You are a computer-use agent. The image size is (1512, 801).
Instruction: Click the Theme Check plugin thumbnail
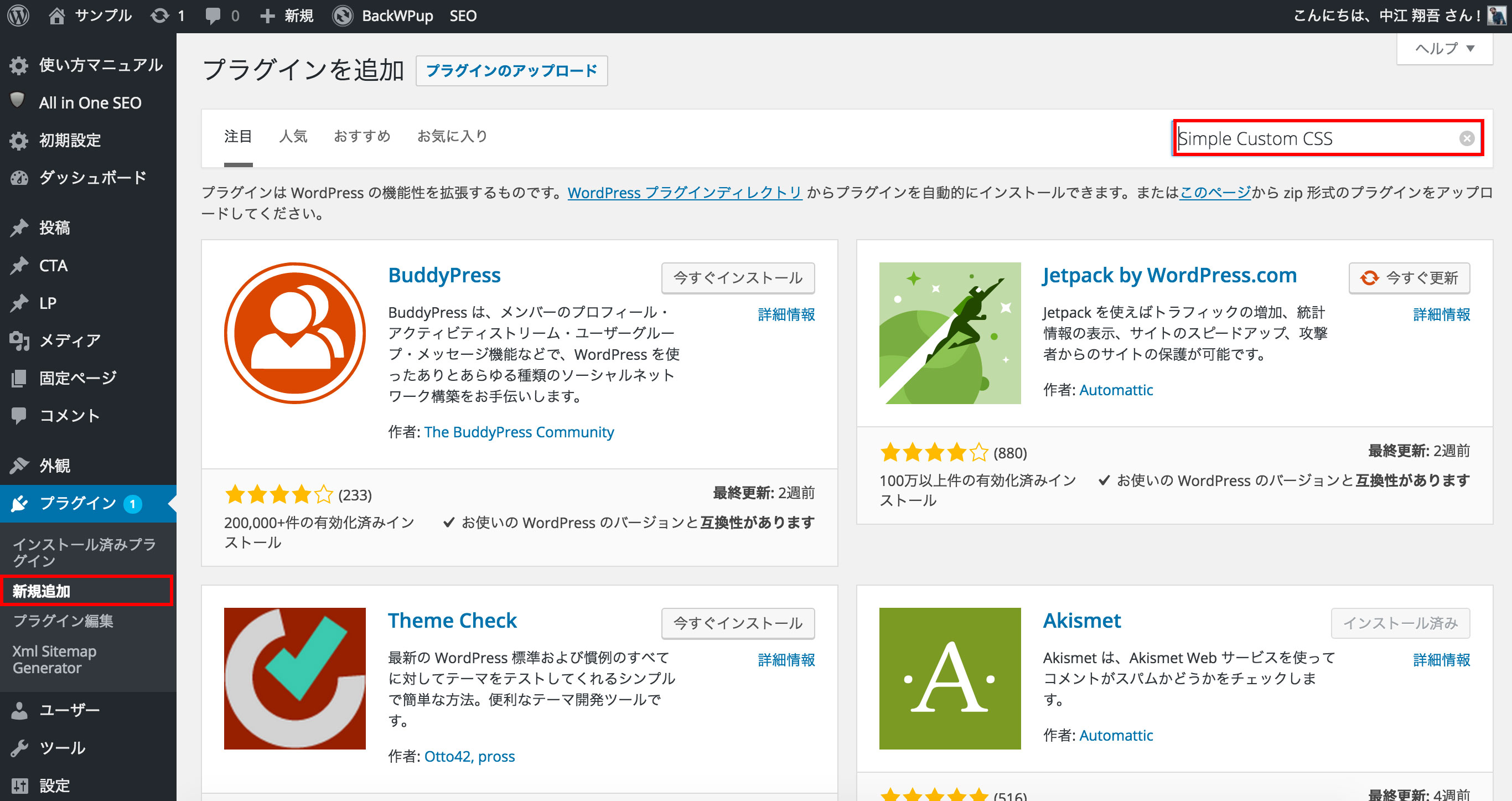(x=294, y=678)
